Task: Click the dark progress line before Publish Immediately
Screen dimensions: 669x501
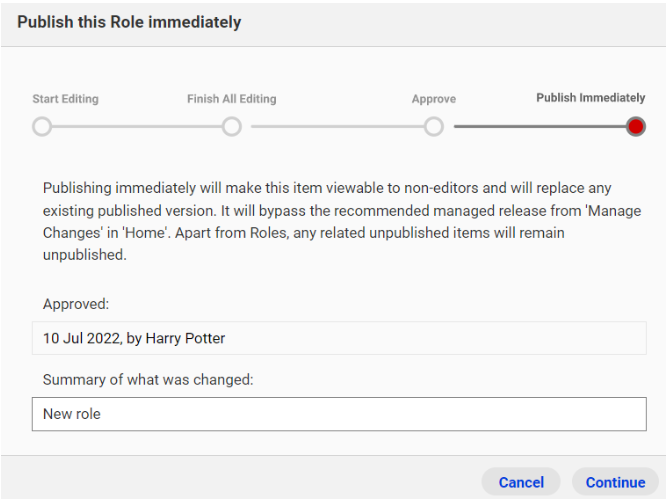Action: [540, 127]
